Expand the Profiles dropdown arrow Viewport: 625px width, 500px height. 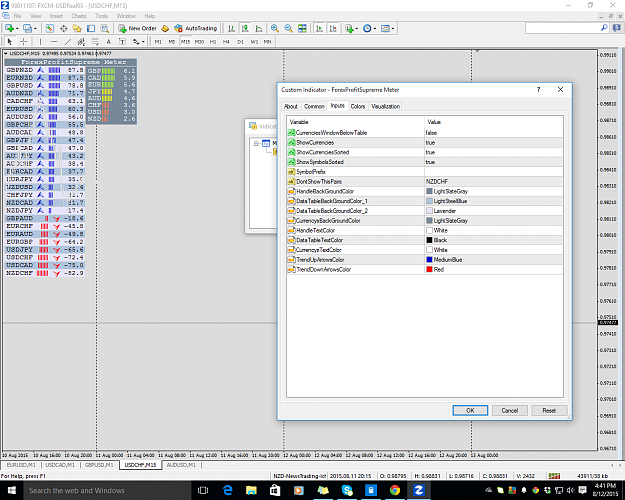(35, 29)
